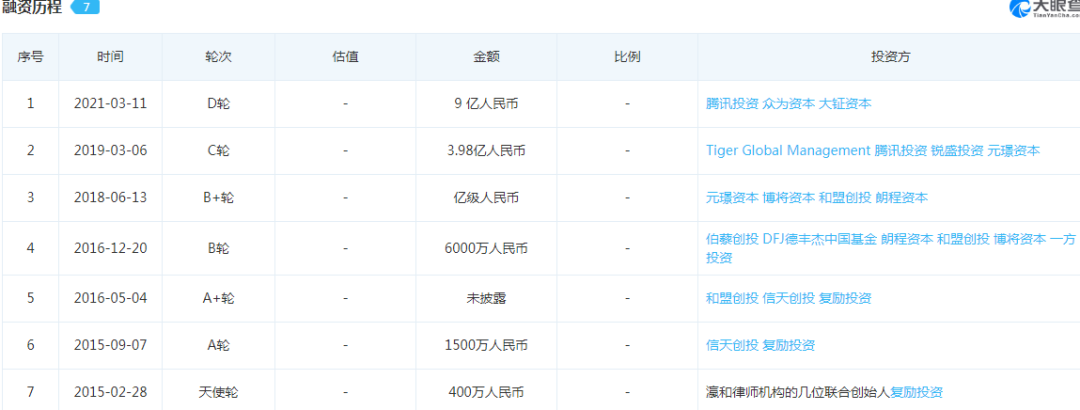Open 复励投资 link in 天使轮 row

[x=916, y=392]
